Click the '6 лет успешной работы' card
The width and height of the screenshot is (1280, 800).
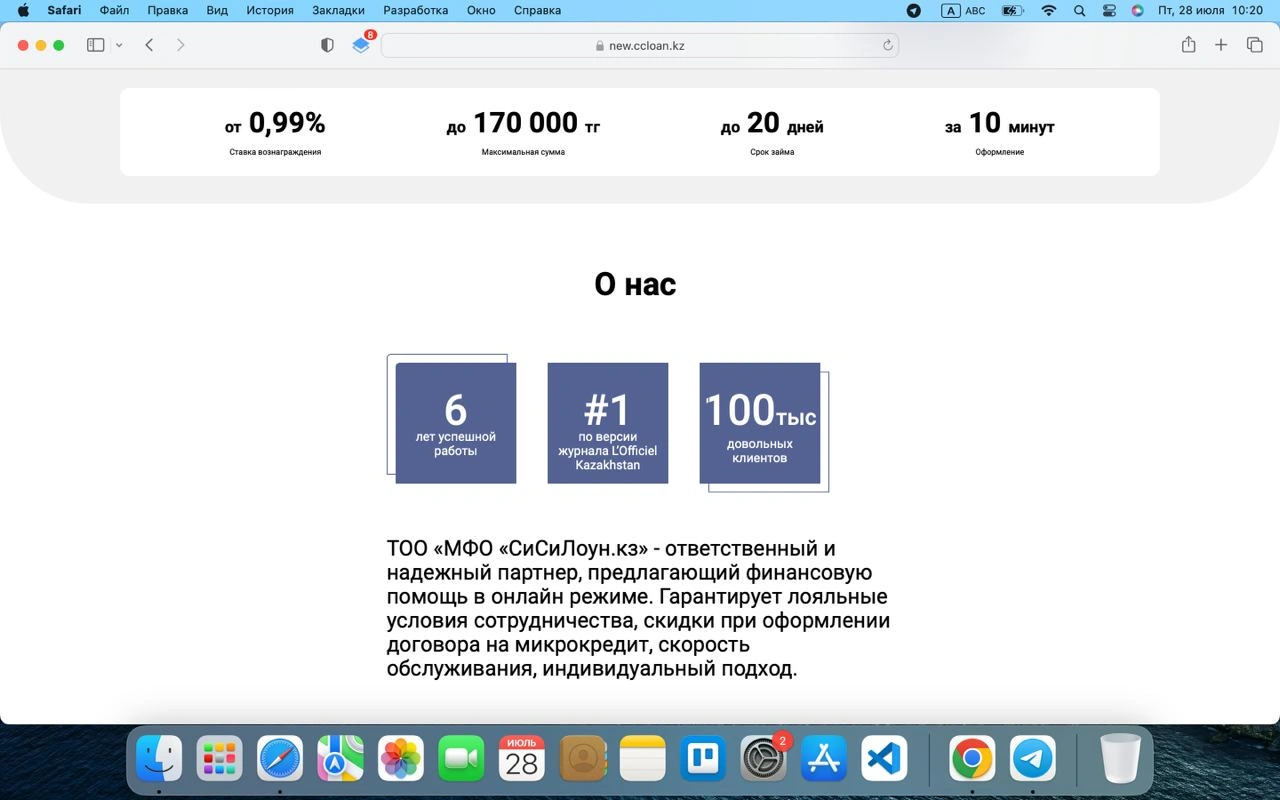pos(456,423)
